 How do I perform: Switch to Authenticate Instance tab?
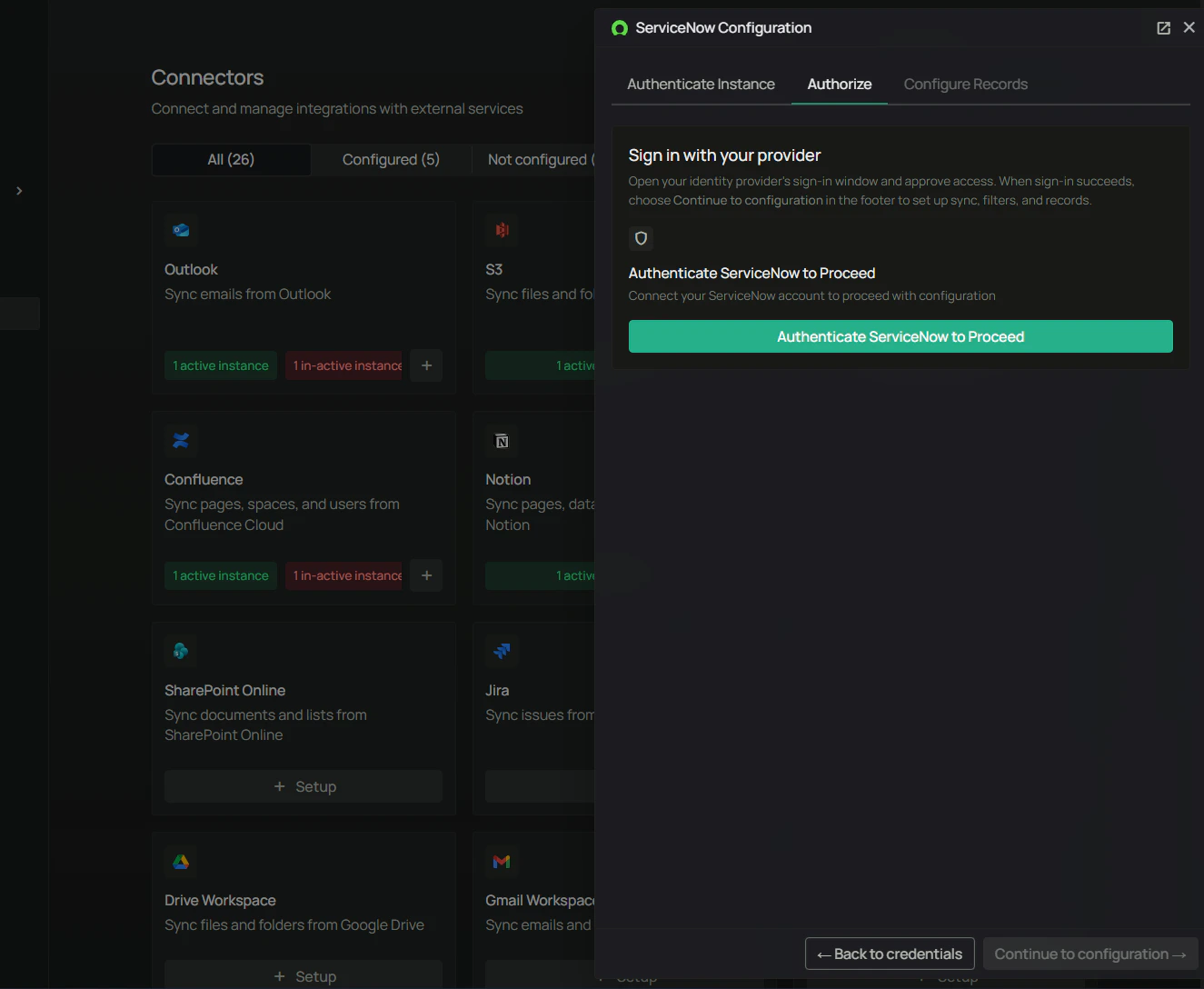point(701,84)
